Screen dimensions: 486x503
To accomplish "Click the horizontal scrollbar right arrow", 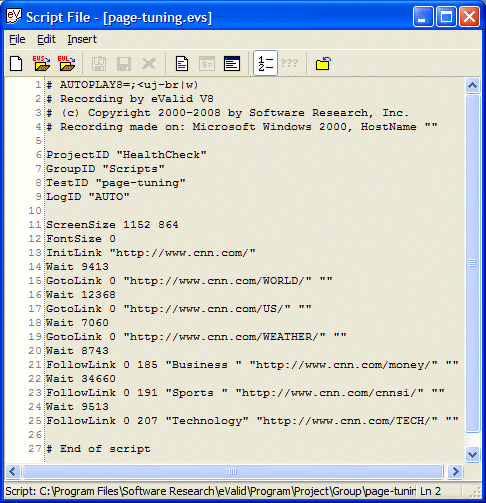I will 455,471.
